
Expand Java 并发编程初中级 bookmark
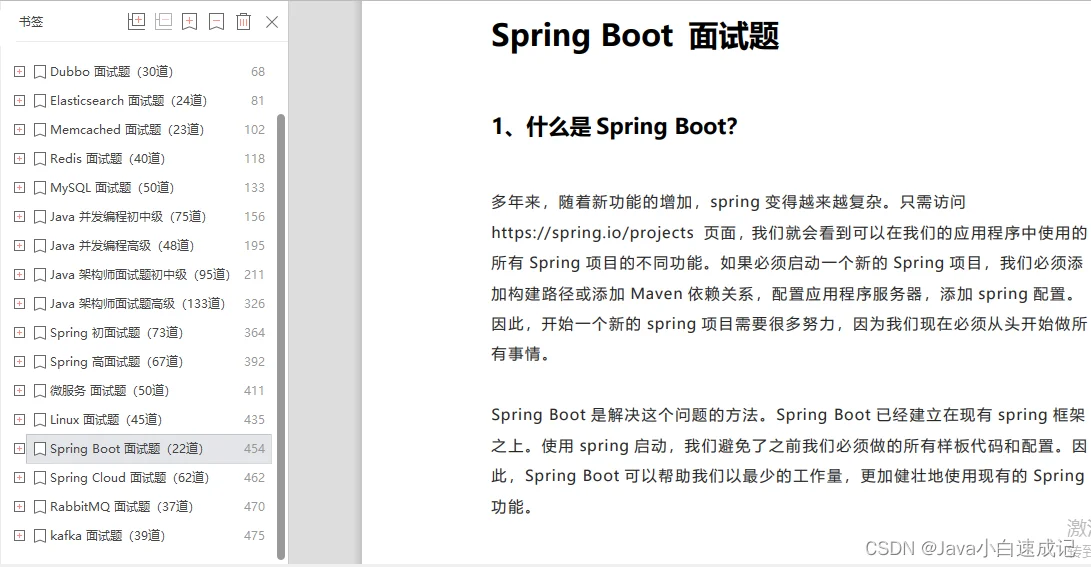click(19, 216)
